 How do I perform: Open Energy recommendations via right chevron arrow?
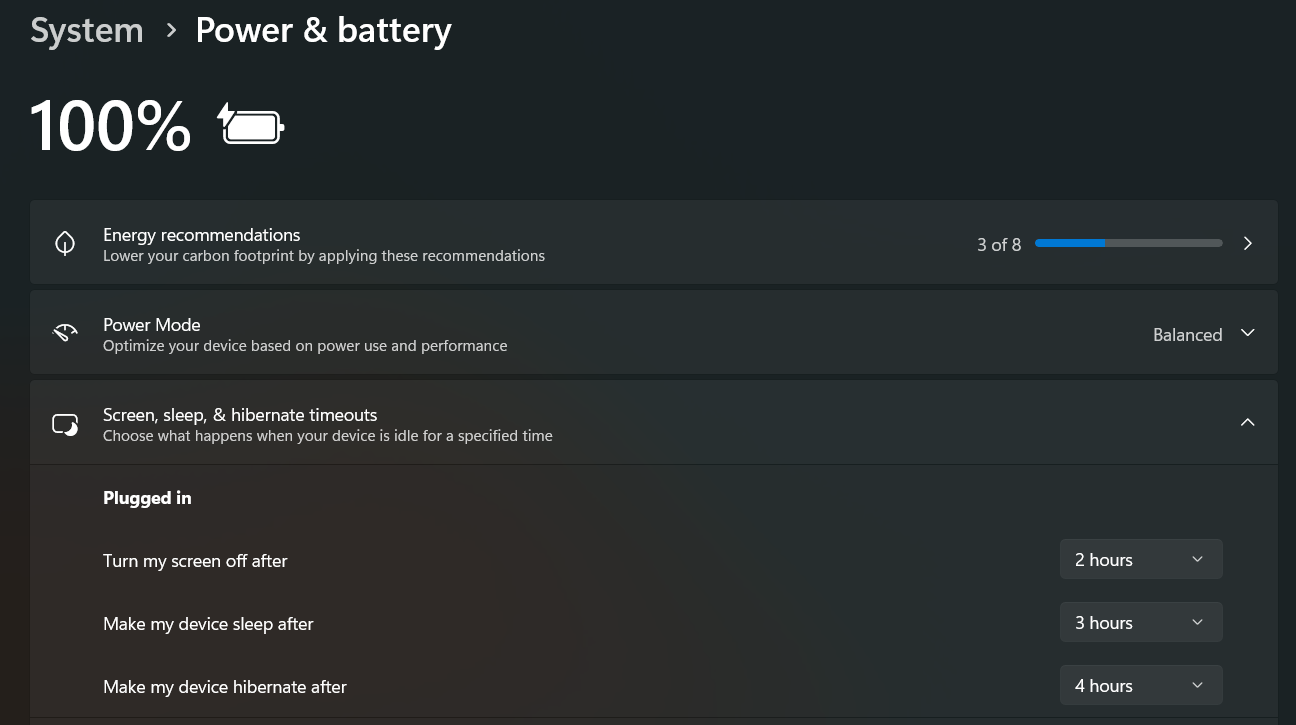[x=1247, y=244]
